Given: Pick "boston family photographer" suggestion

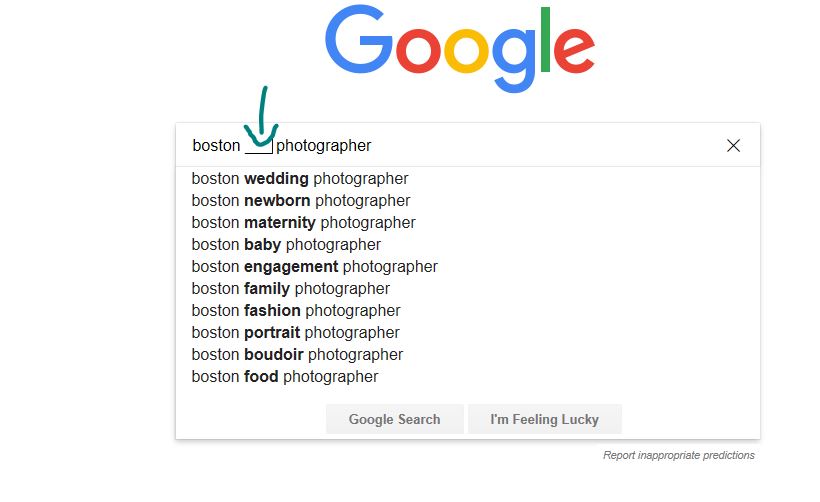Looking at the screenshot, I should point(468,288).
